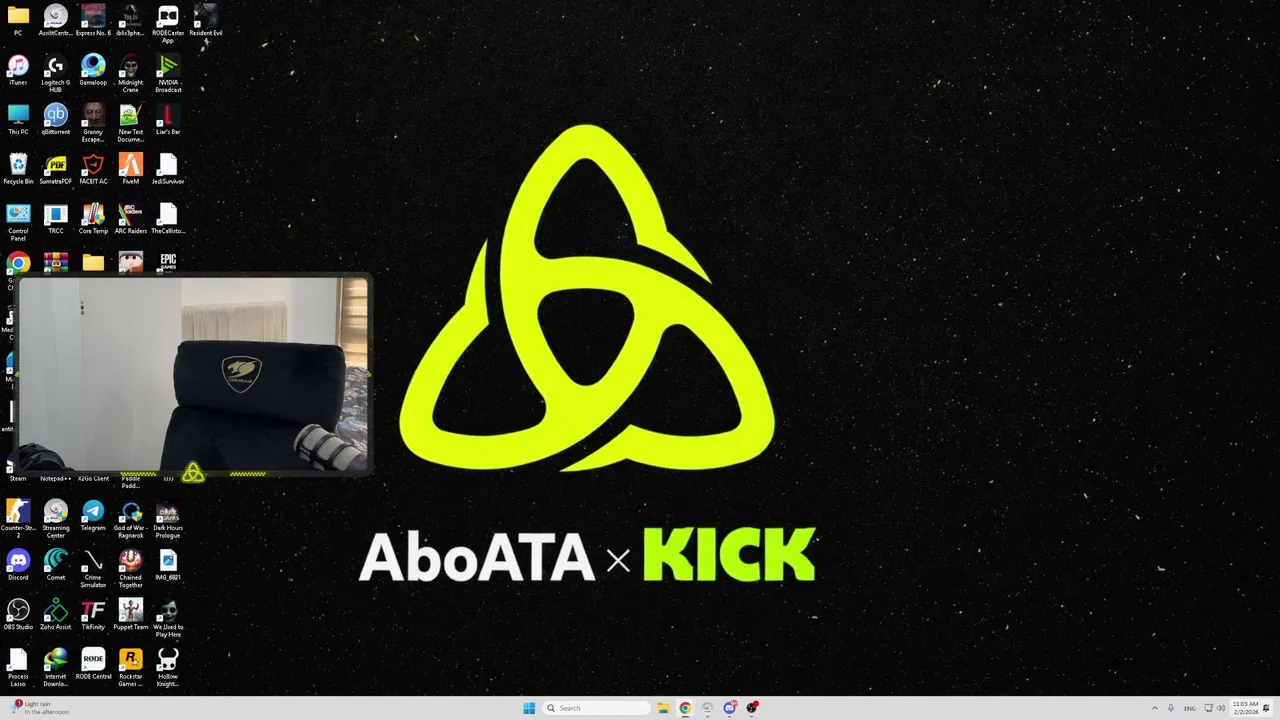Image resolution: width=1280 pixels, height=720 pixels.
Task: Open ENG language input switcher
Action: coord(1190,708)
